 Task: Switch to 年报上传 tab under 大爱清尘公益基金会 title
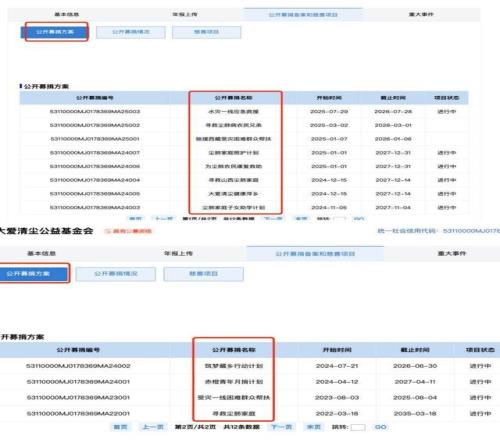178,254
